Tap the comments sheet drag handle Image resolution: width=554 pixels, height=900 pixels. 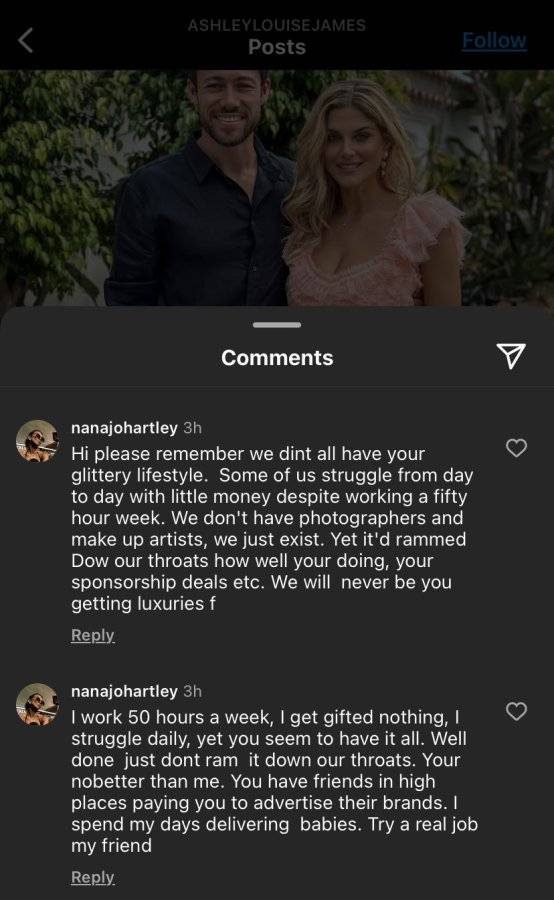[277, 325]
